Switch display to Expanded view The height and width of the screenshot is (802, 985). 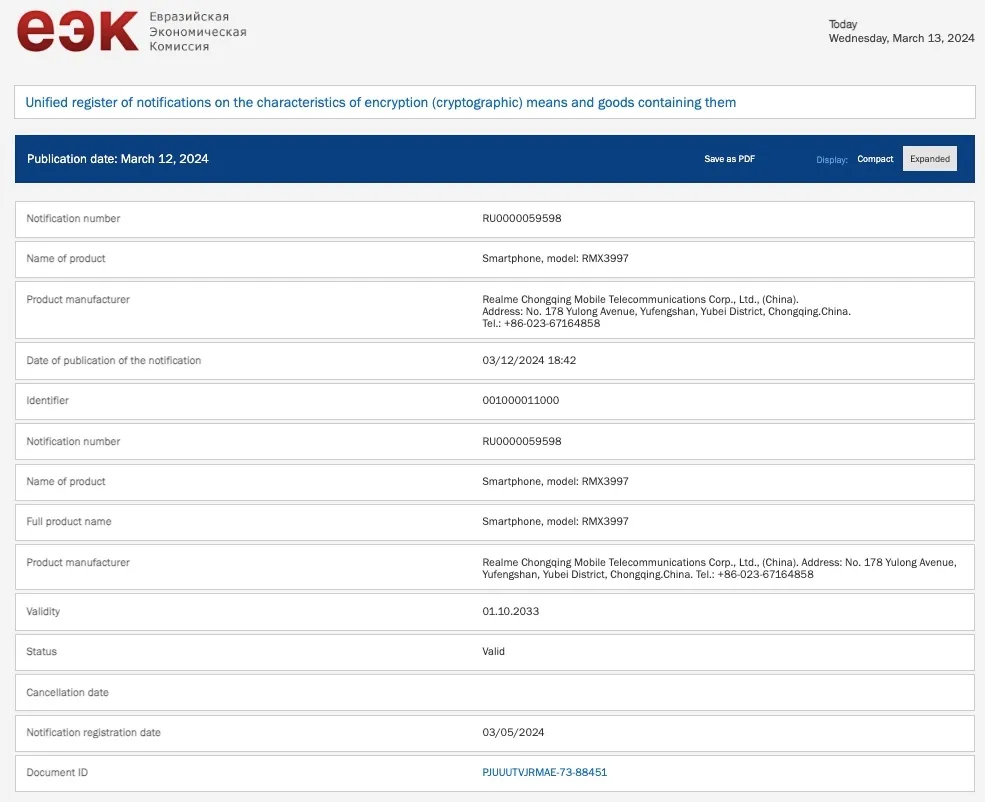click(930, 159)
